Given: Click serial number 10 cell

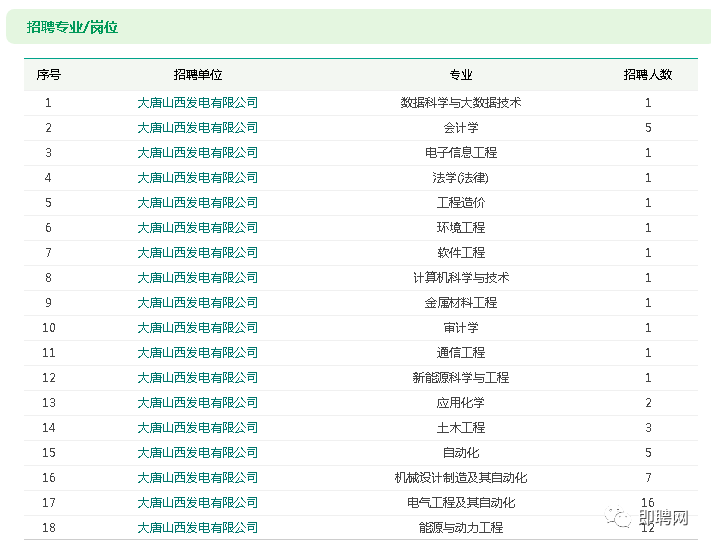Looking at the screenshot, I should coord(49,328).
